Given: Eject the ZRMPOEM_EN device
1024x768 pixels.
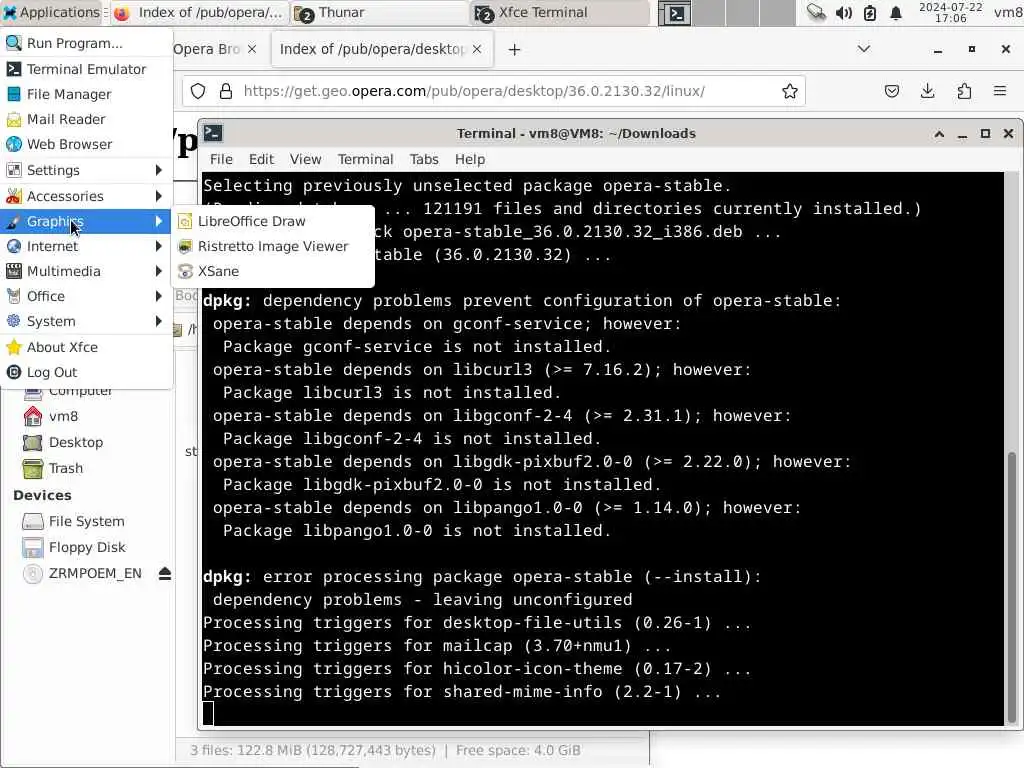Looking at the screenshot, I should click(x=165, y=573).
